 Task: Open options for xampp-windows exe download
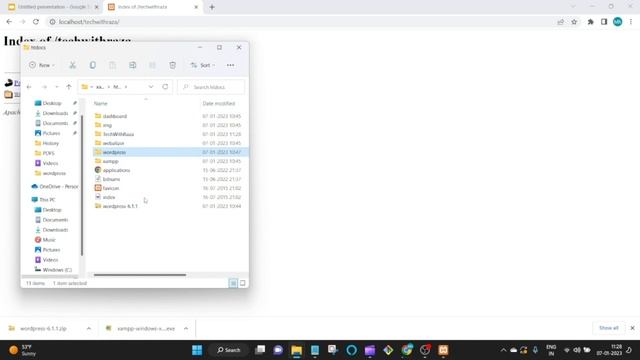tap(186, 328)
